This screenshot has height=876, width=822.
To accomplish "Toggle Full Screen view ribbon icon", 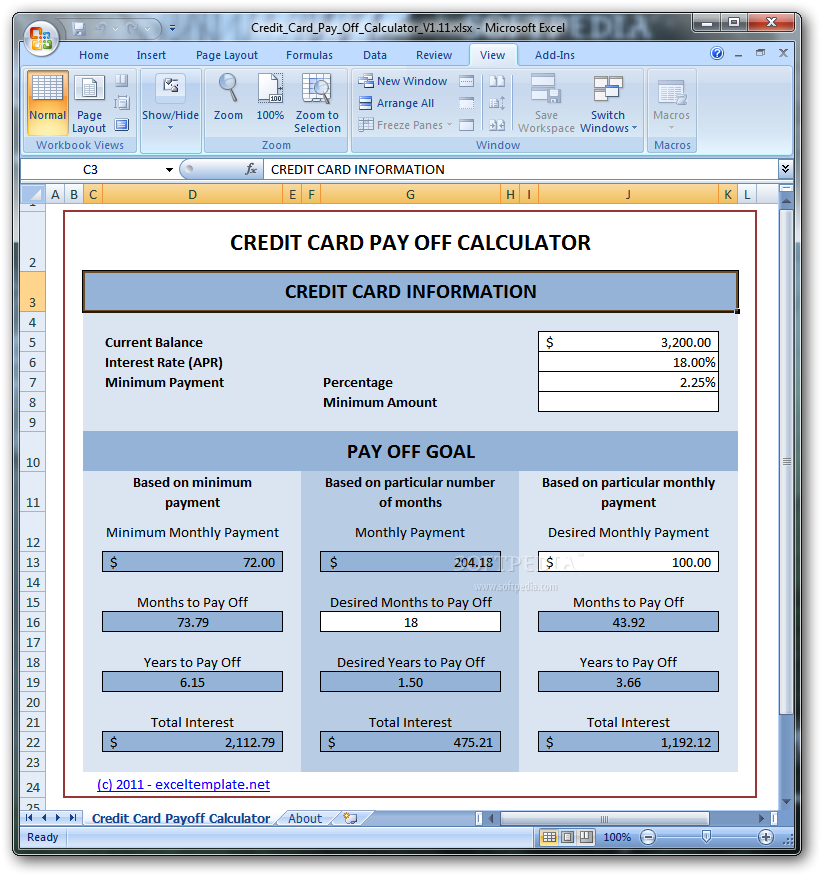I will pos(122,125).
